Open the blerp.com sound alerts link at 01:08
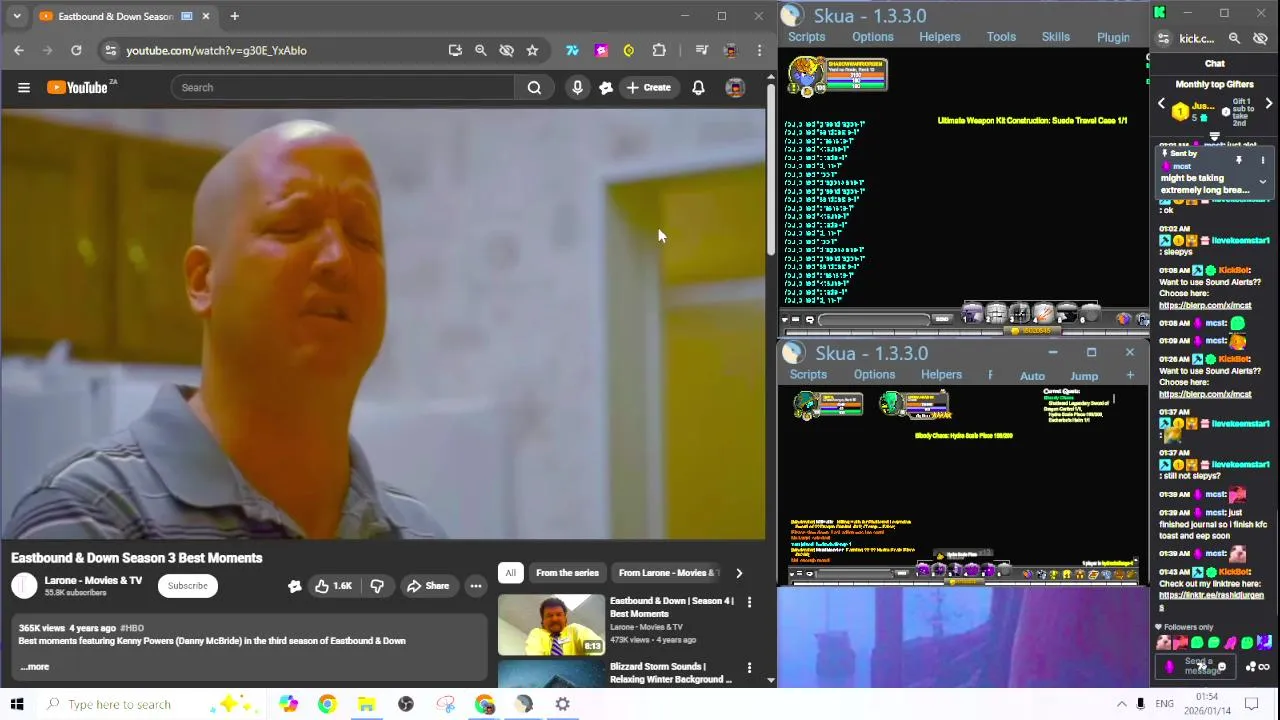The image size is (1280, 720). pyautogui.click(x=1205, y=306)
